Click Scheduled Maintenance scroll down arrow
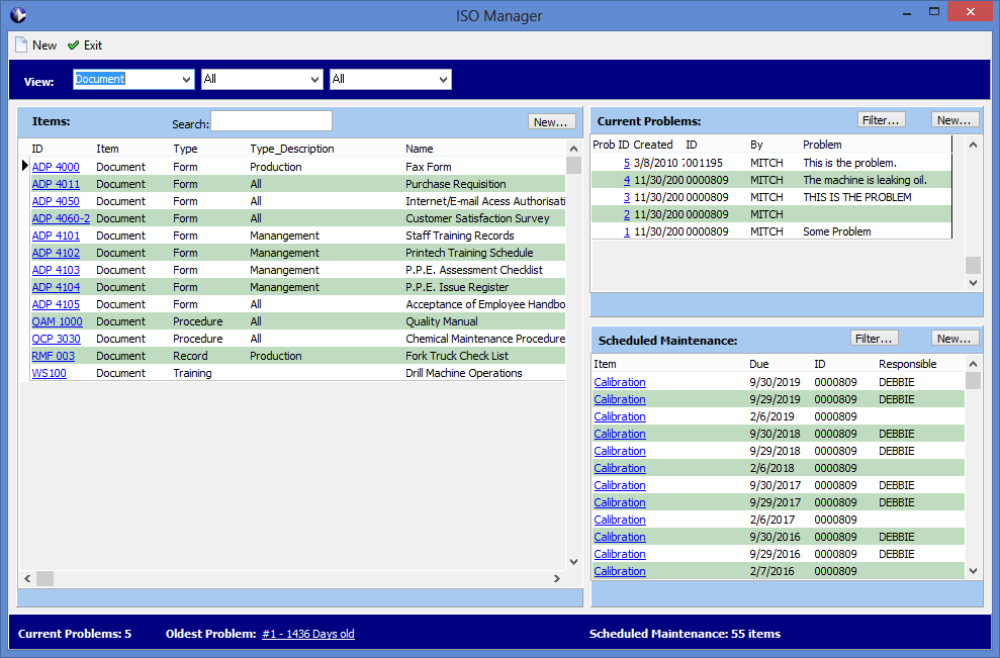The width and height of the screenshot is (1000, 658). tap(973, 571)
